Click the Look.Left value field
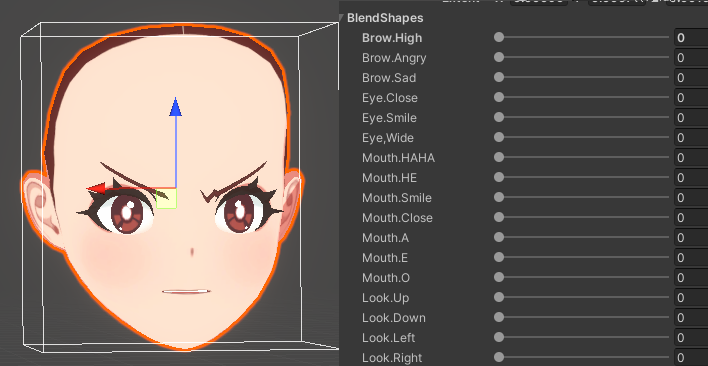 (x=691, y=337)
